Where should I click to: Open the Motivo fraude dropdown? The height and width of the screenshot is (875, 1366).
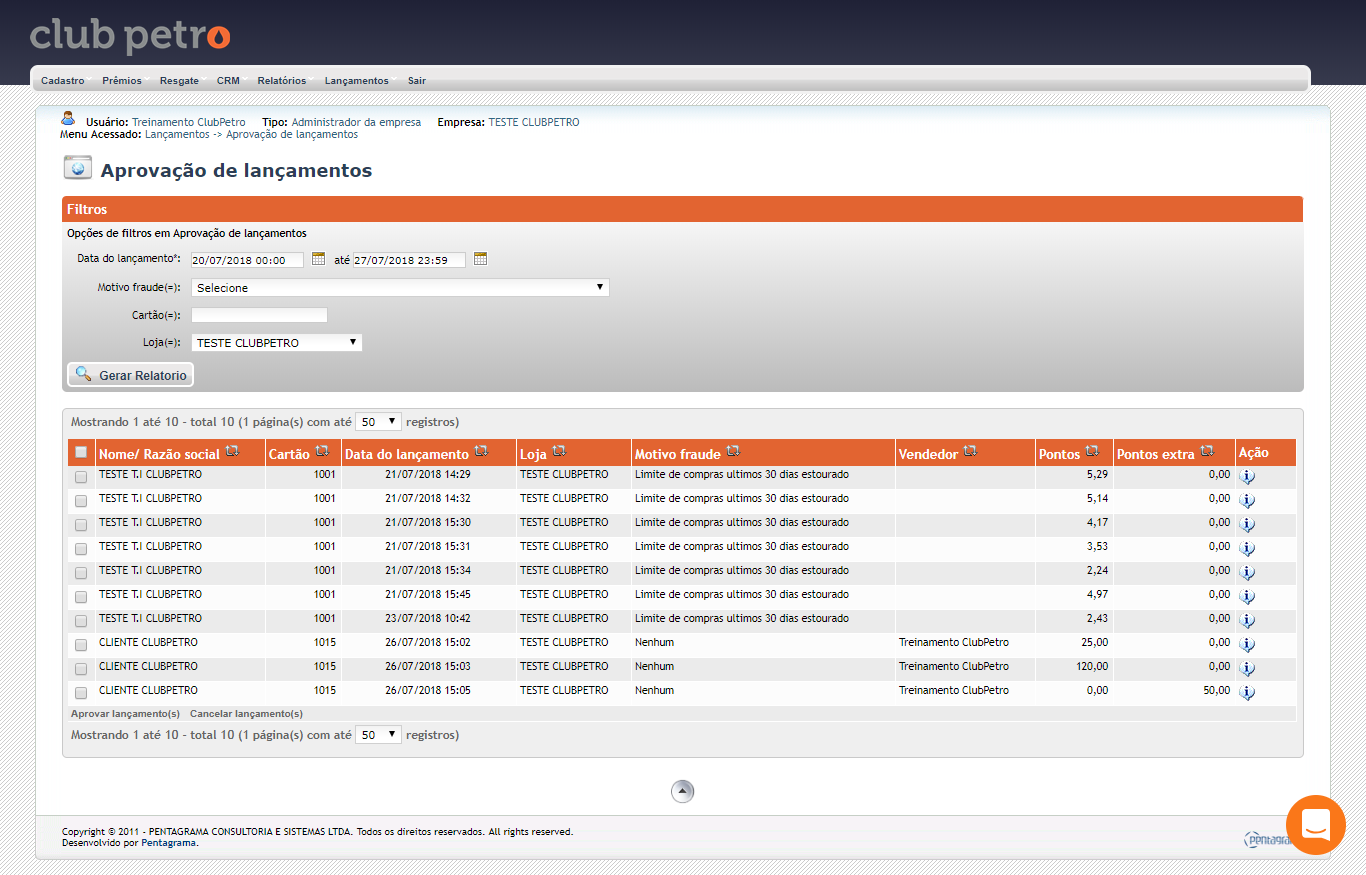click(400, 287)
